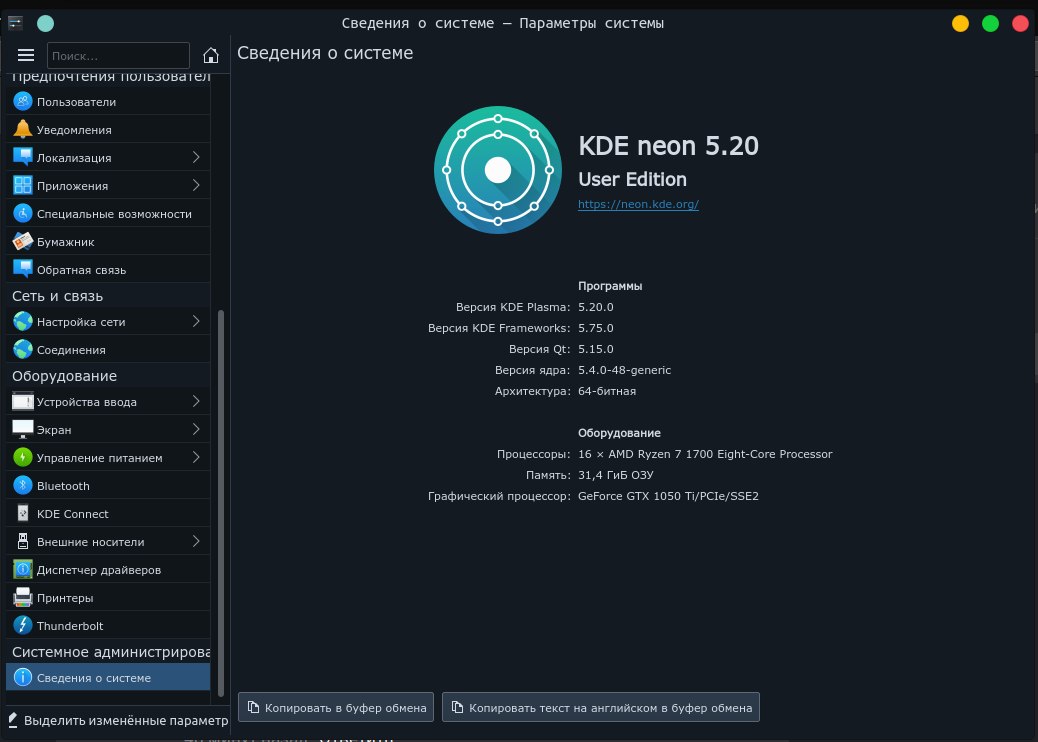The image size is (1038, 742).
Task: Expand the Приложения submenu arrow
Action: tap(196, 185)
